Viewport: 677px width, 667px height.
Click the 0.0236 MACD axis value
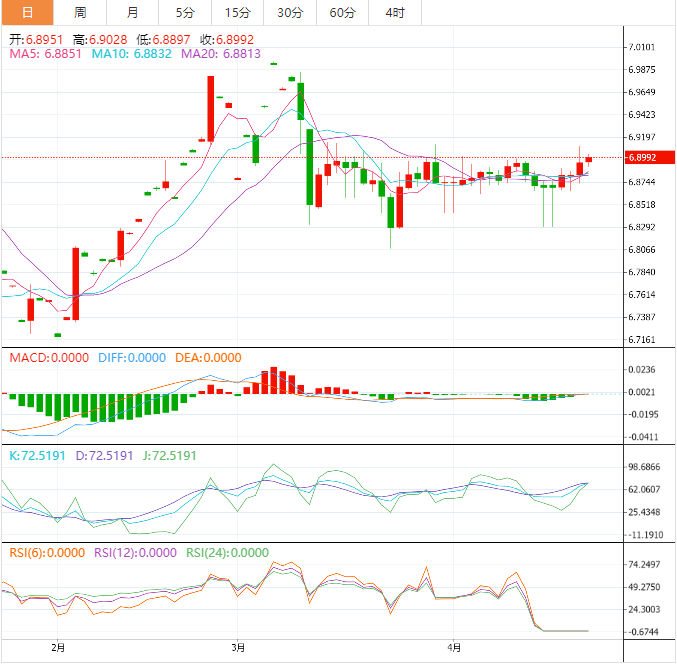click(642, 370)
